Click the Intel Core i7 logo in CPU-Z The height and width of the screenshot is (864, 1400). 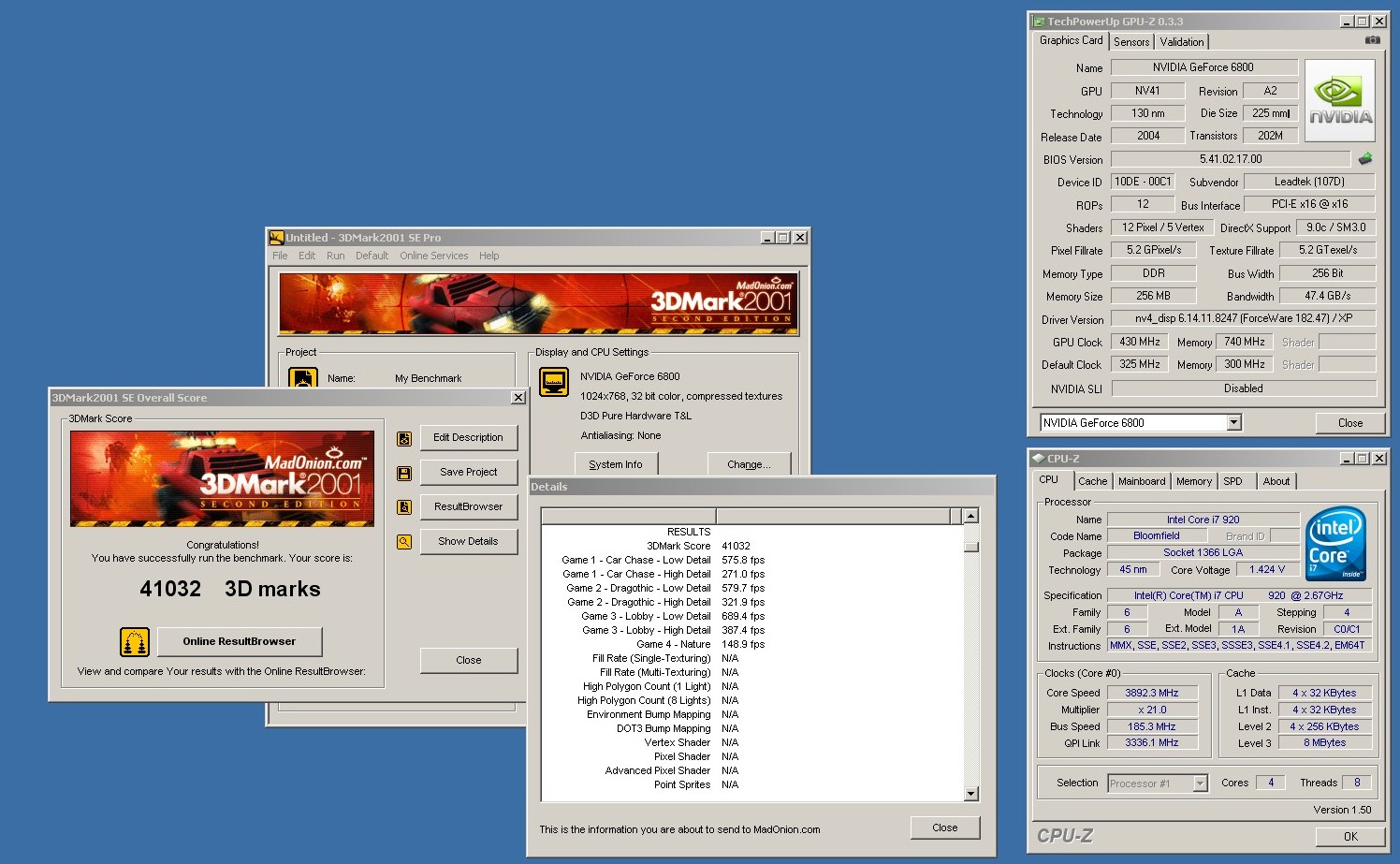click(1335, 544)
